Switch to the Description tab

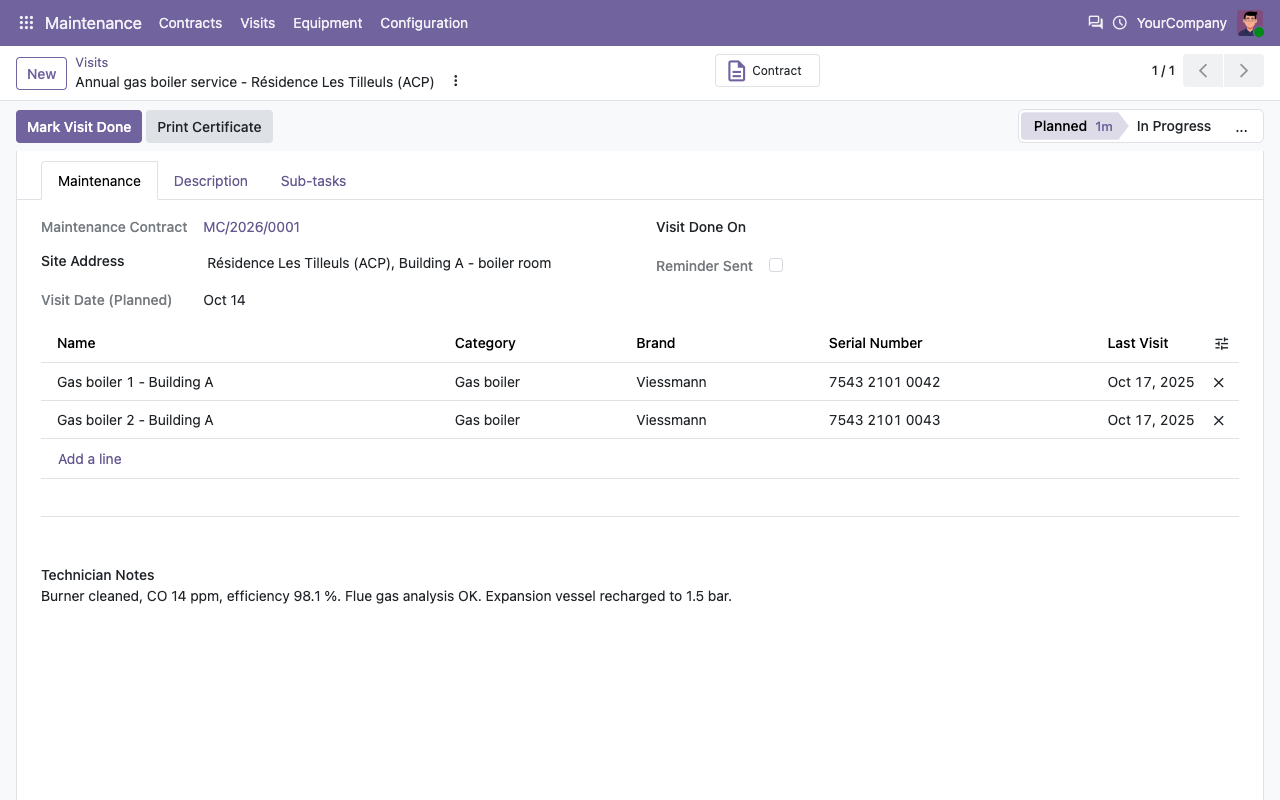pyautogui.click(x=211, y=181)
